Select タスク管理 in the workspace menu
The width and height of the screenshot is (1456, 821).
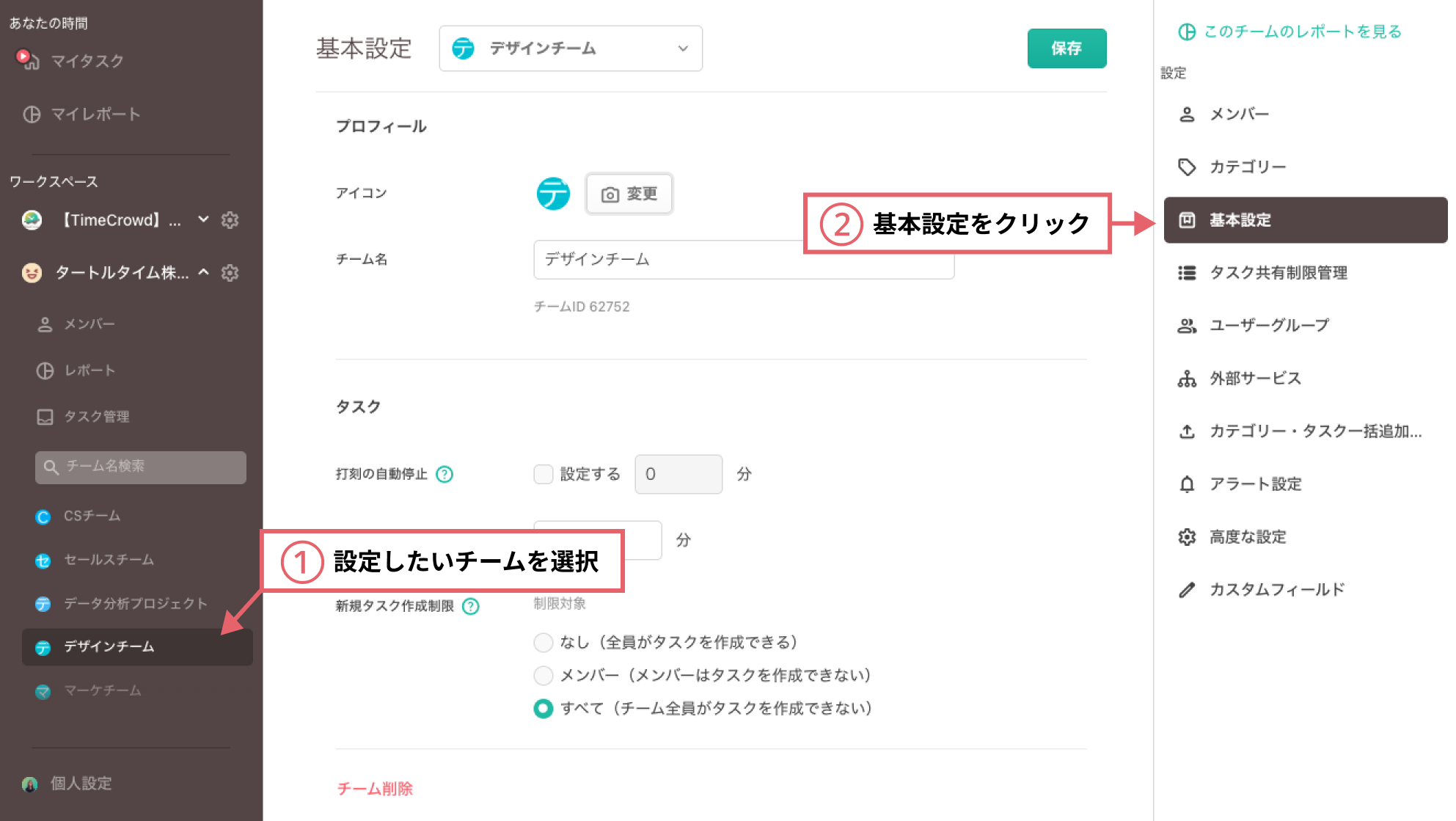[x=96, y=417]
